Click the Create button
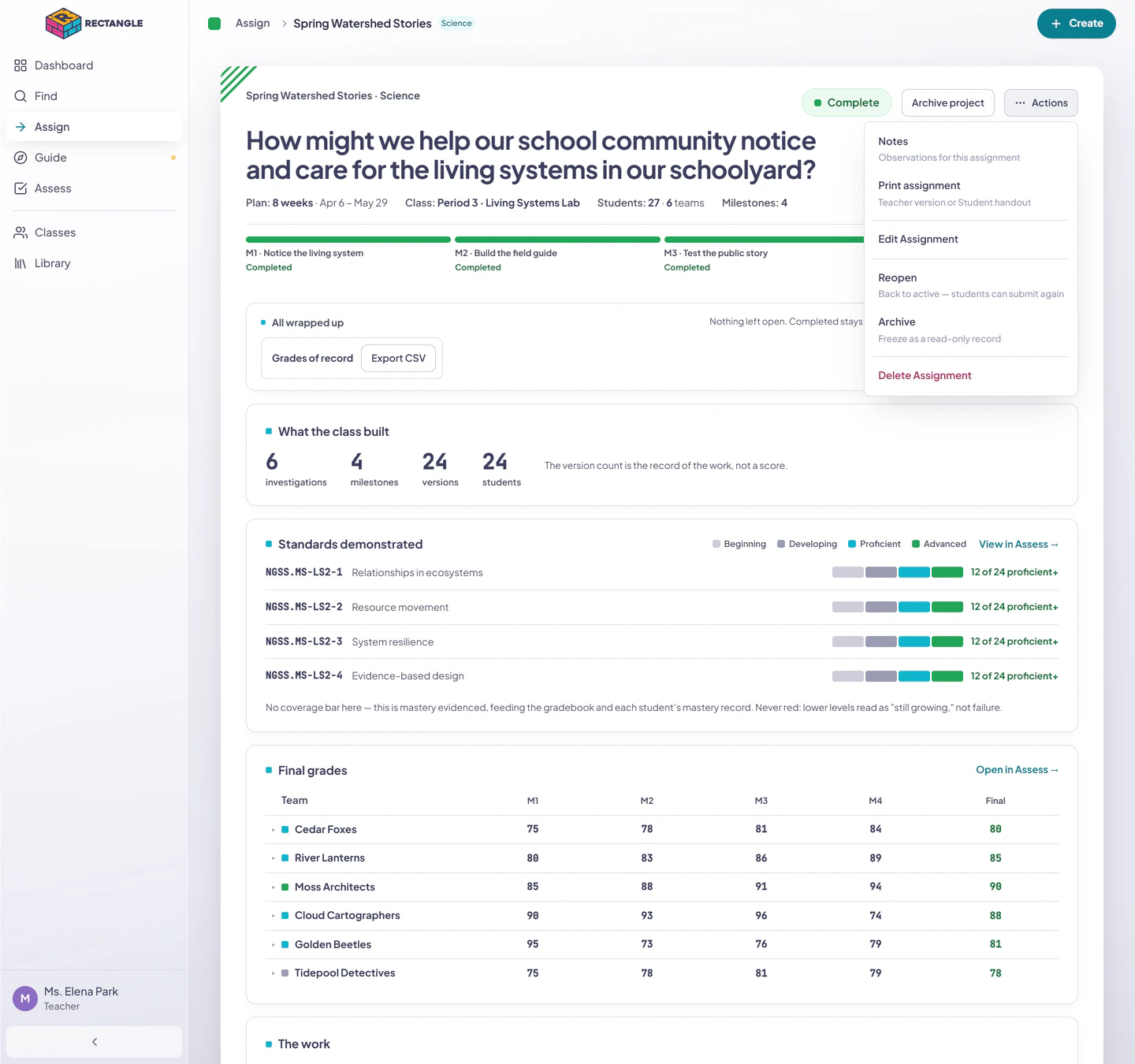Screen dimensions: 1135x1064 pyautogui.click(x=1076, y=24)
